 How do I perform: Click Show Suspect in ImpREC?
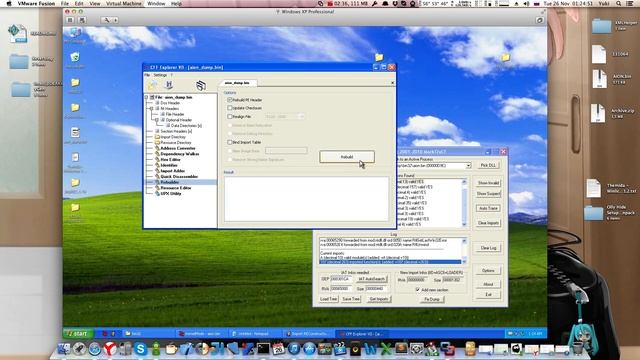point(488,193)
